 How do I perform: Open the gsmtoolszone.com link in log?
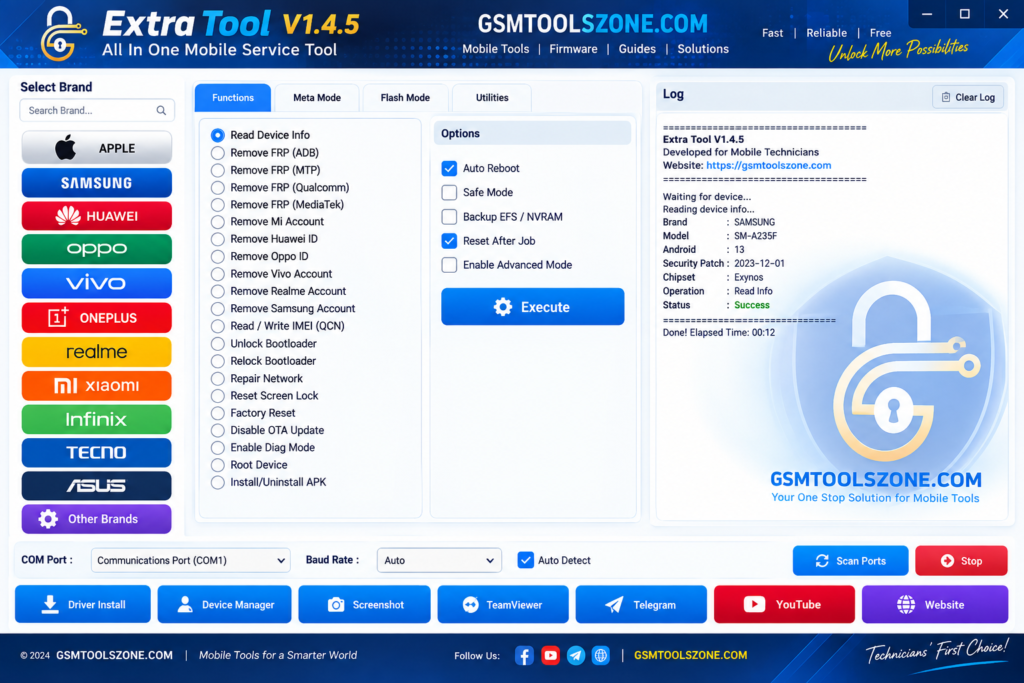769,166
